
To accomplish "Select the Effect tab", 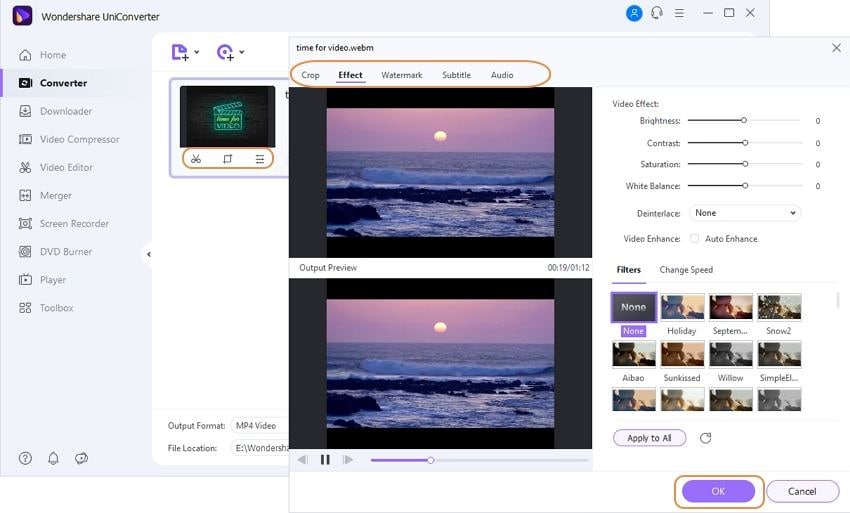I will tap(350, 75).
